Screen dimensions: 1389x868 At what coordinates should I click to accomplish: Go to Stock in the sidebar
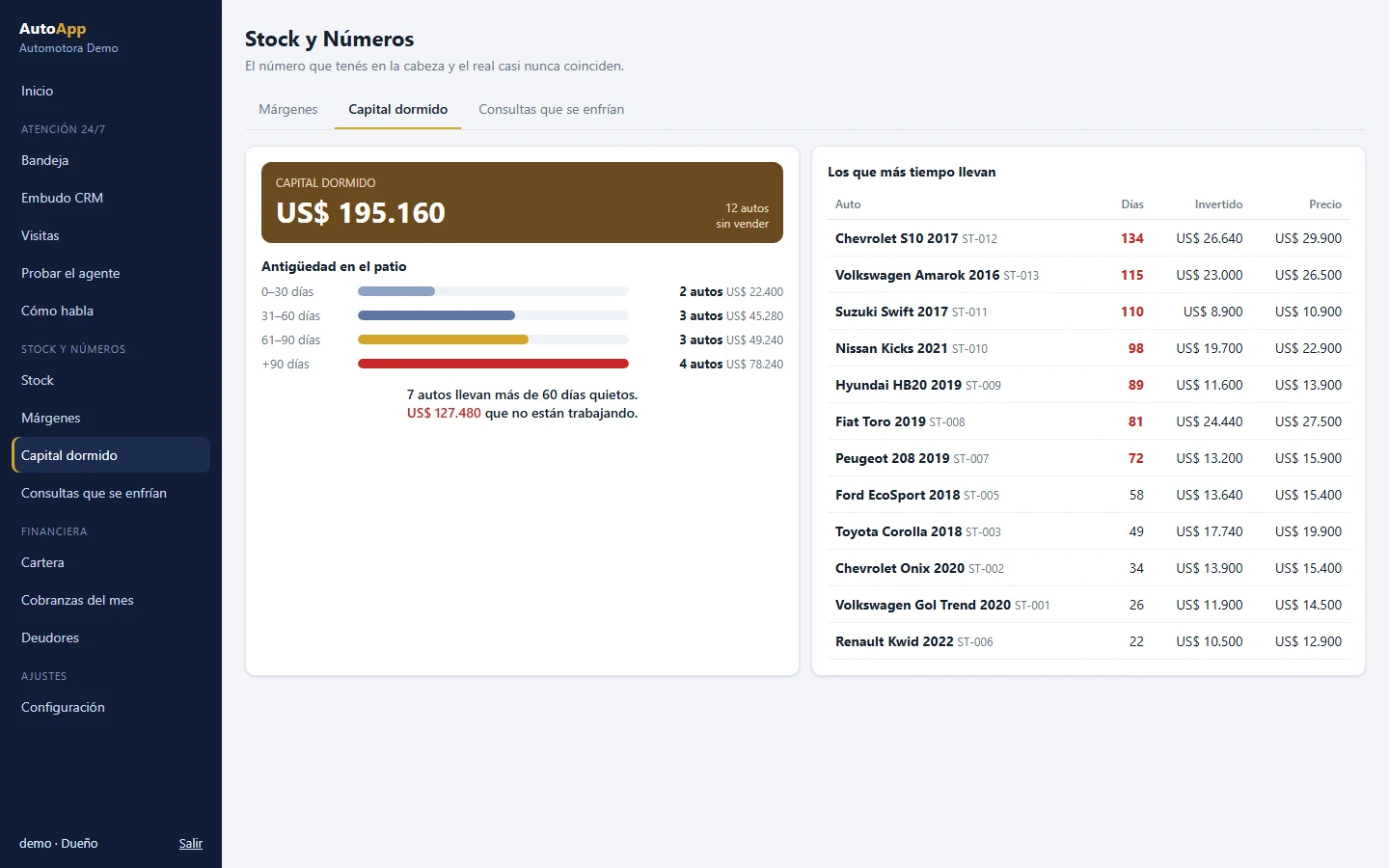(x=111, y=380)
